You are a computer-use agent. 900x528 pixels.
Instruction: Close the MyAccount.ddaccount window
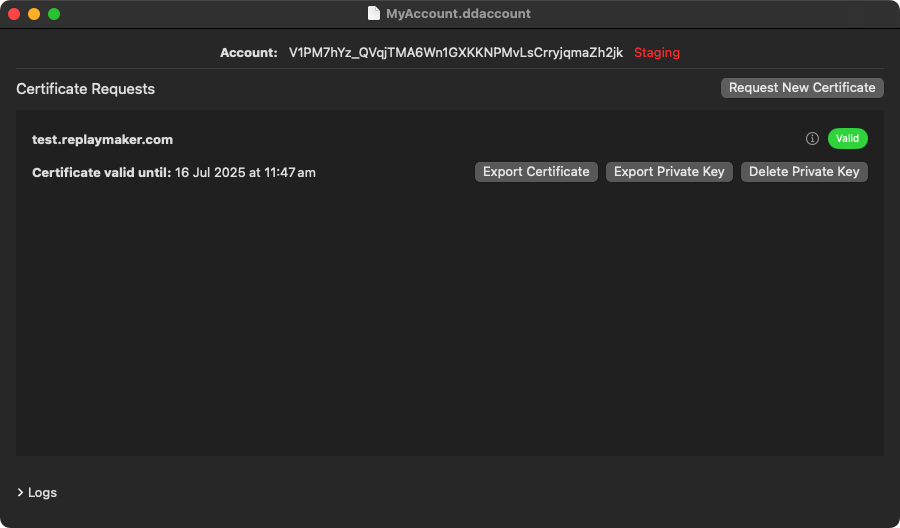[14, 14]
